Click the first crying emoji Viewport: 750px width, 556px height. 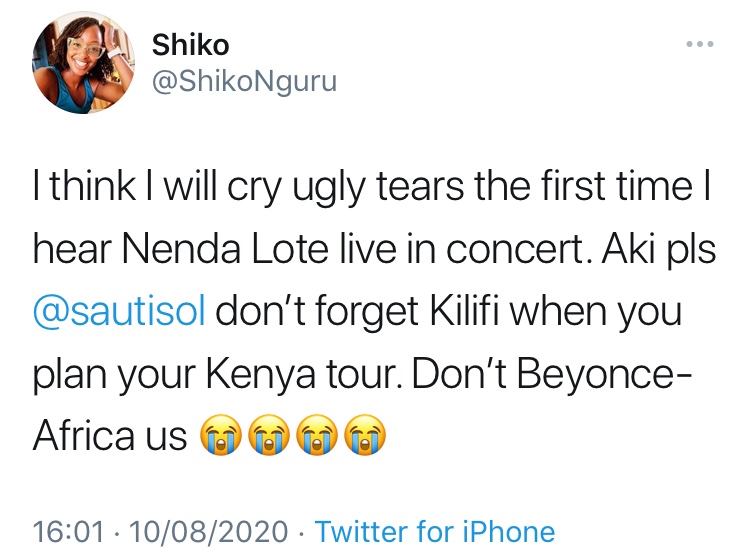pyautogui.click(x=219, y=435)
